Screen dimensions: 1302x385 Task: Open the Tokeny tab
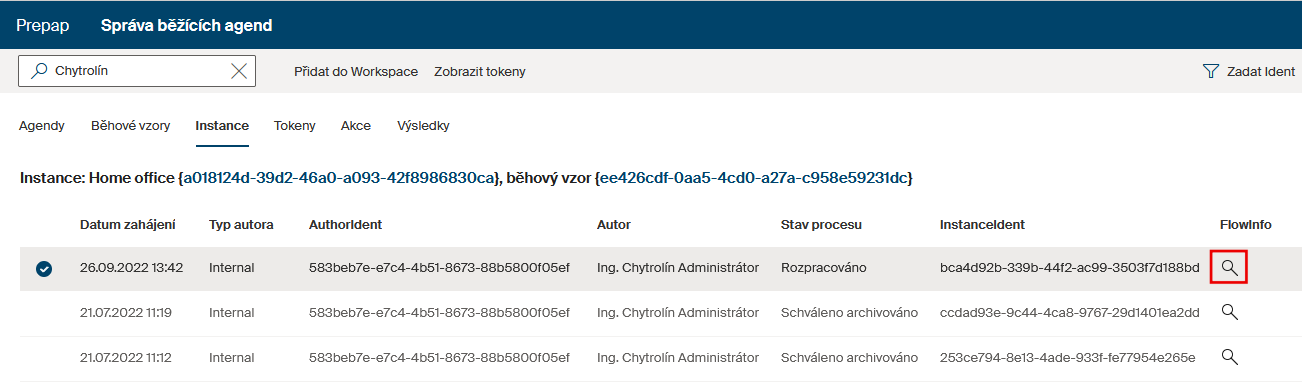(294, 126)
